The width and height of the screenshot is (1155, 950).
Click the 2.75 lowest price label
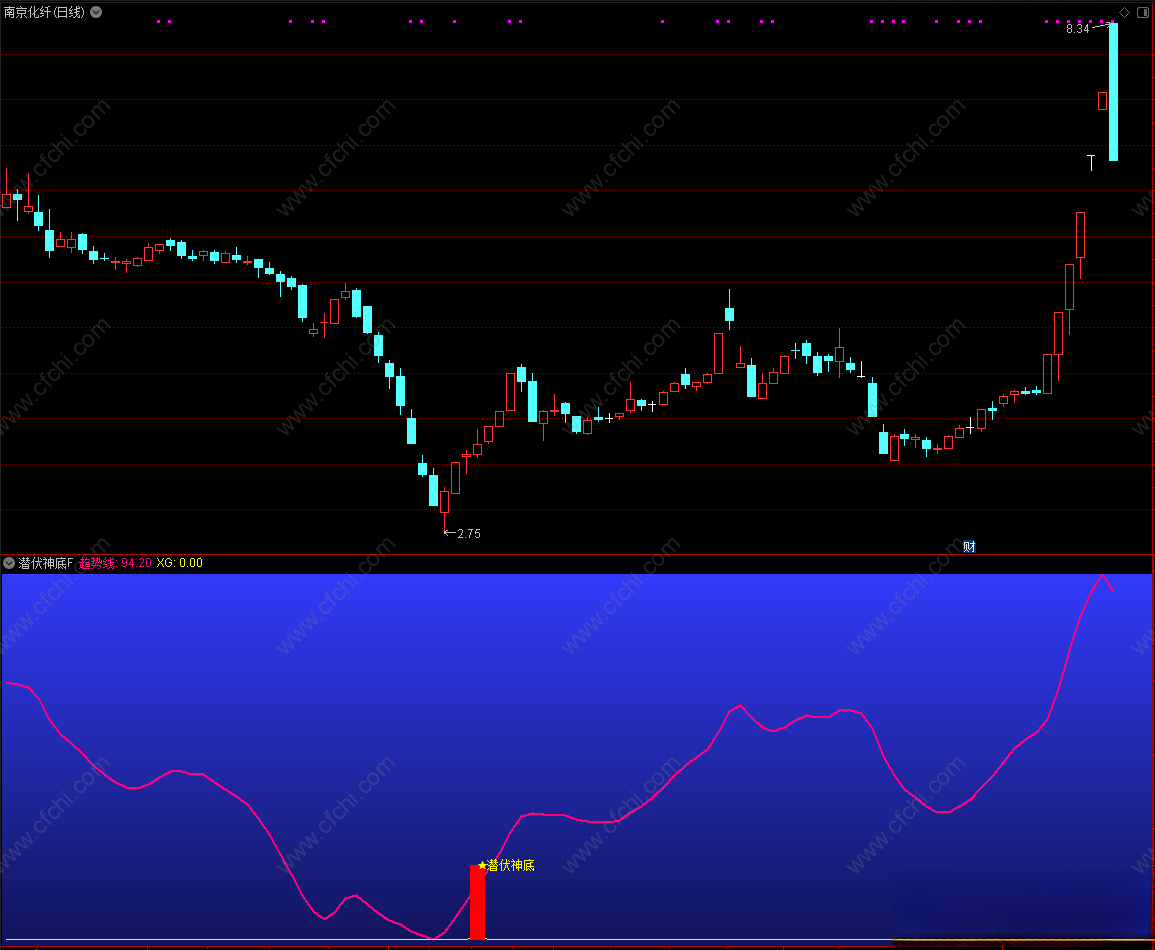tap(468, 533)
